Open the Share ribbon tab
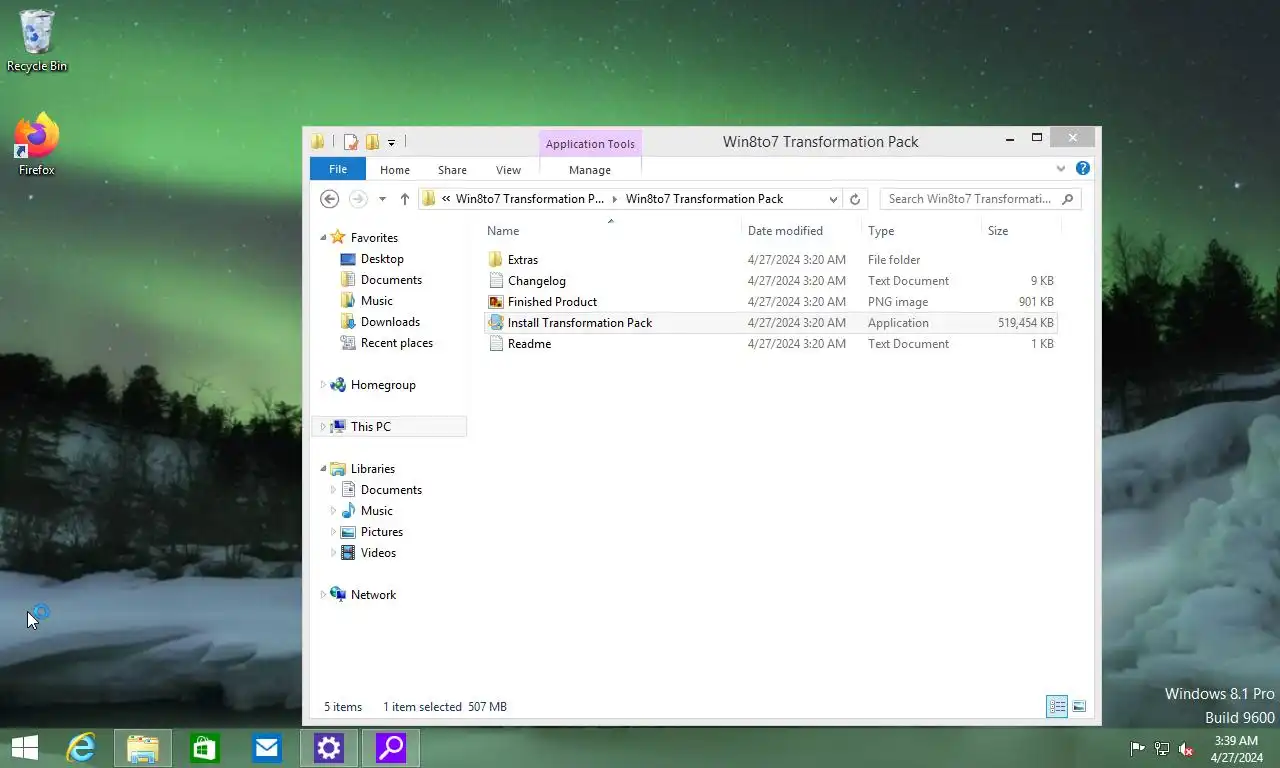The width and height of the screenshot is (1280, 768). [x=452, y=170]
